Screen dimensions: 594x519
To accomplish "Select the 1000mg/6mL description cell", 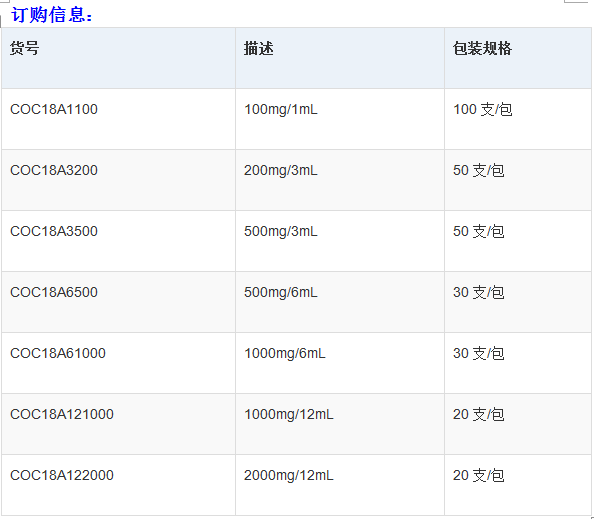I will click(340, 363).
